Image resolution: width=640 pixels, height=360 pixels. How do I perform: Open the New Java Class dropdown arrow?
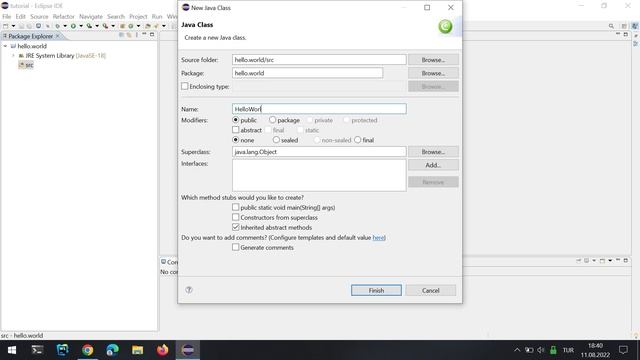(138, 26)
